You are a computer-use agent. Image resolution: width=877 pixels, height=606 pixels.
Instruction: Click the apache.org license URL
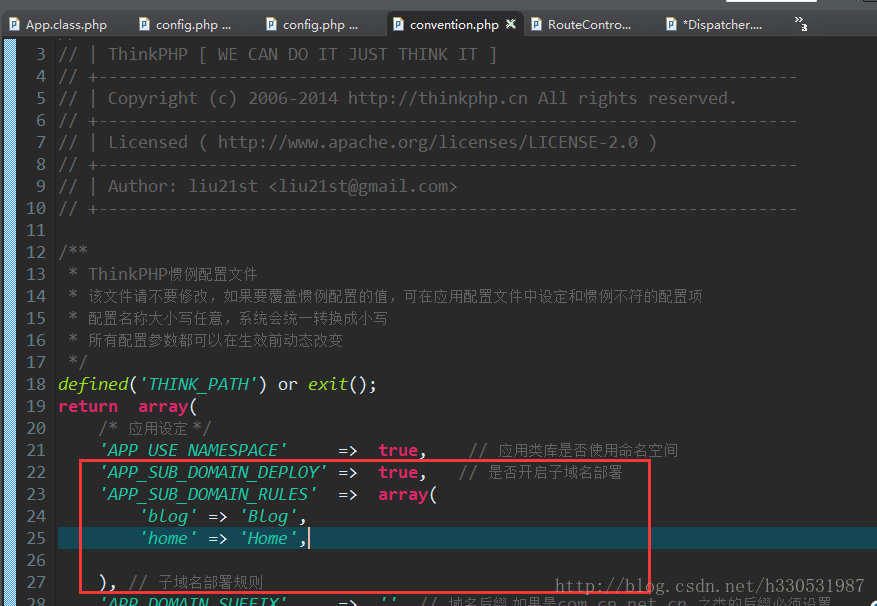click(x=427, y=142)
